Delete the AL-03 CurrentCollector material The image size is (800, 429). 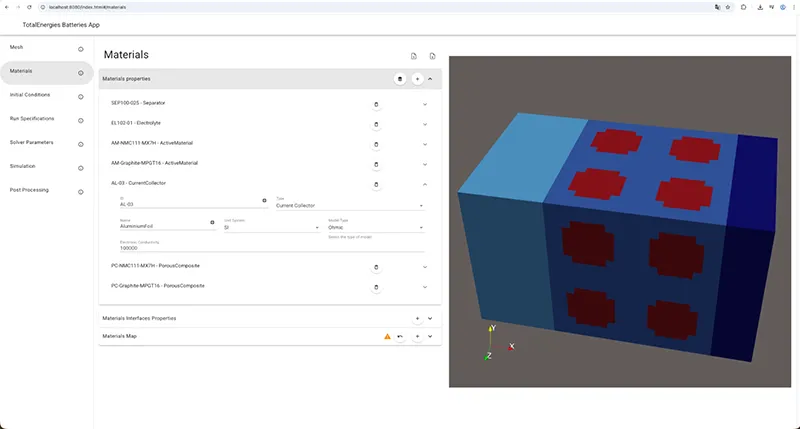point(376,185)
